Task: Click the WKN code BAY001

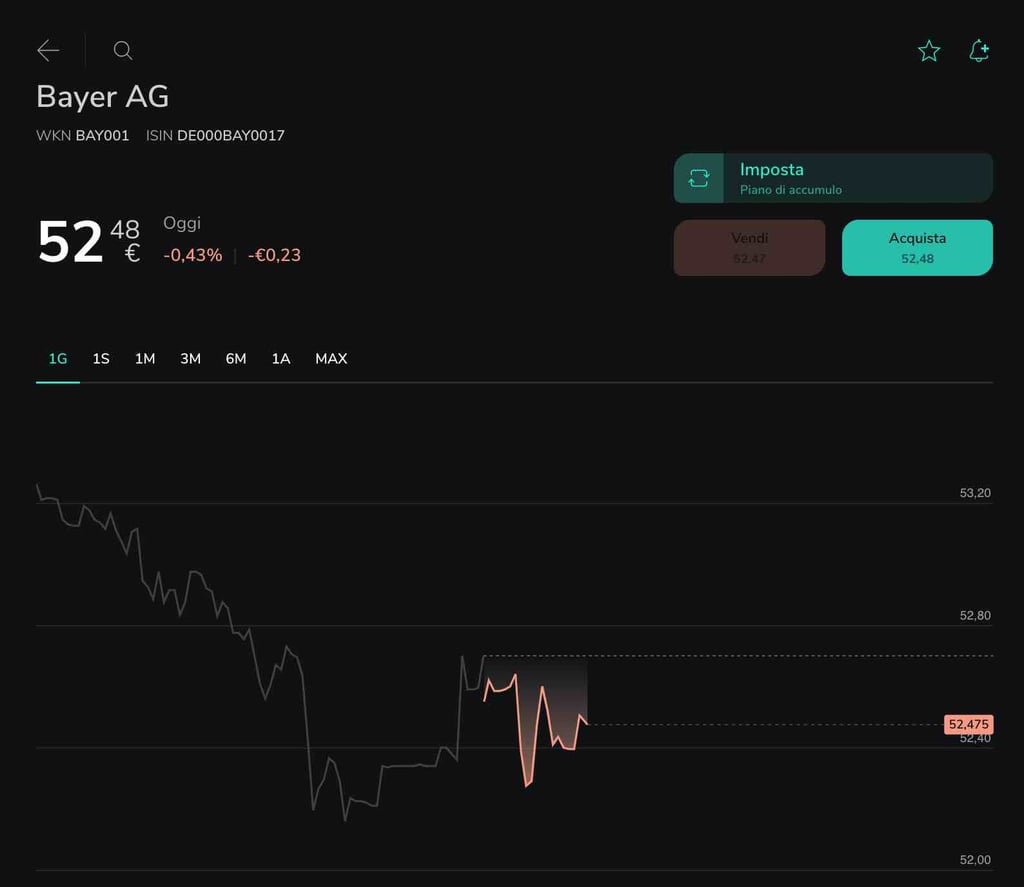Action: tap(102, 135)
